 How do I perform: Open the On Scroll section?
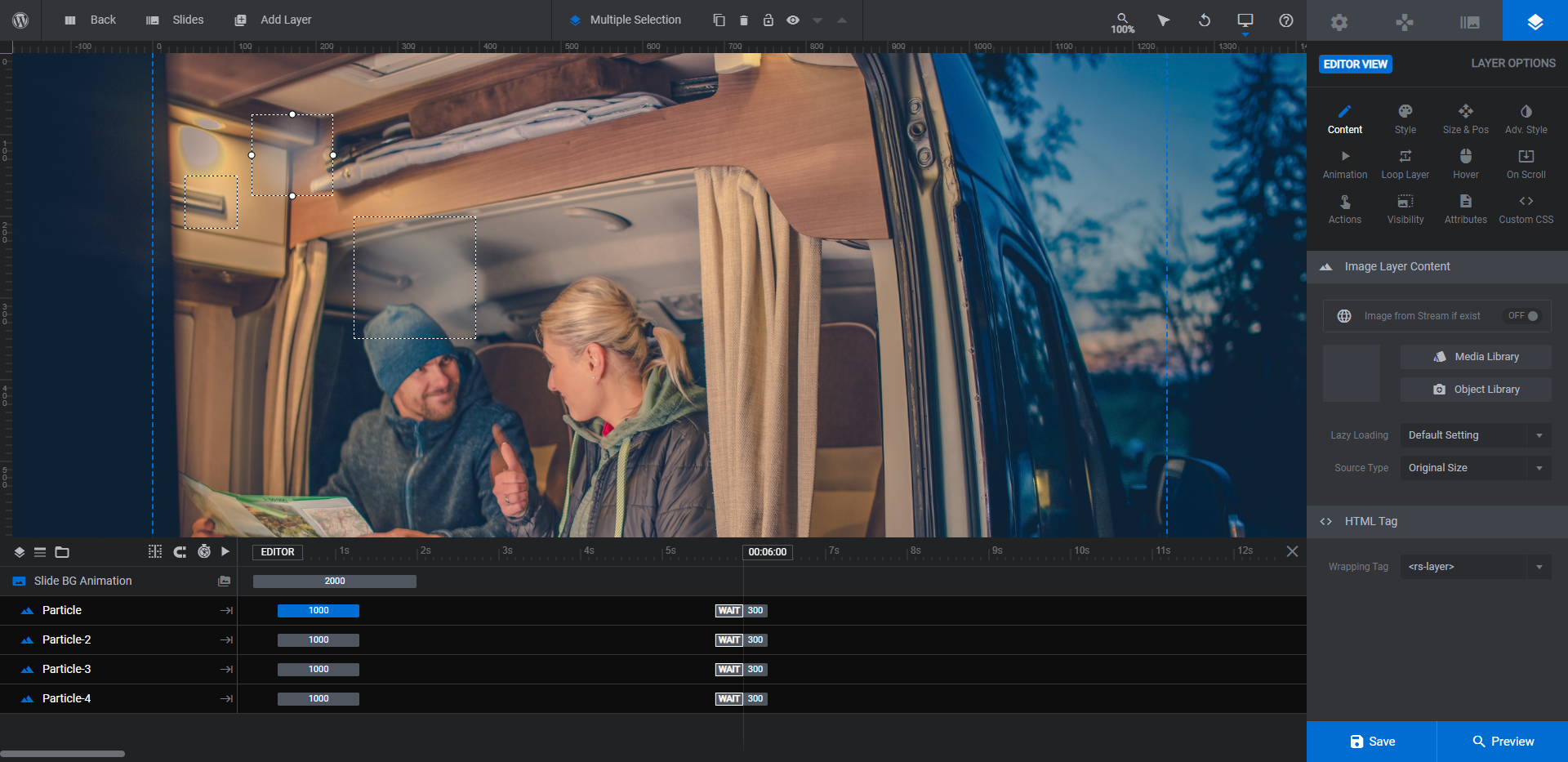point(1526,164)
